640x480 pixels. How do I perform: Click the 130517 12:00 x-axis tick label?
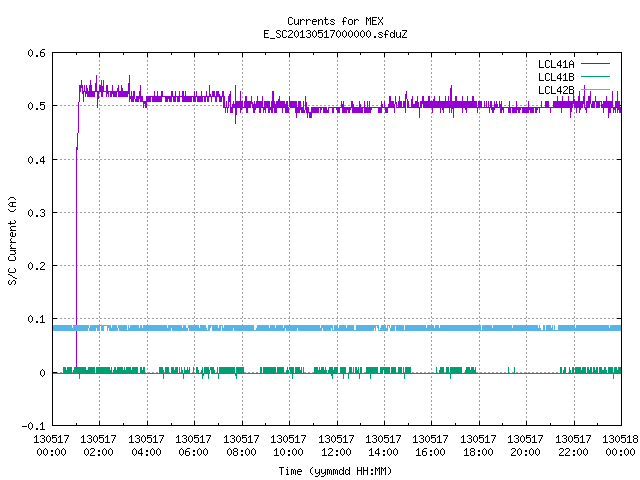point(336,446)
